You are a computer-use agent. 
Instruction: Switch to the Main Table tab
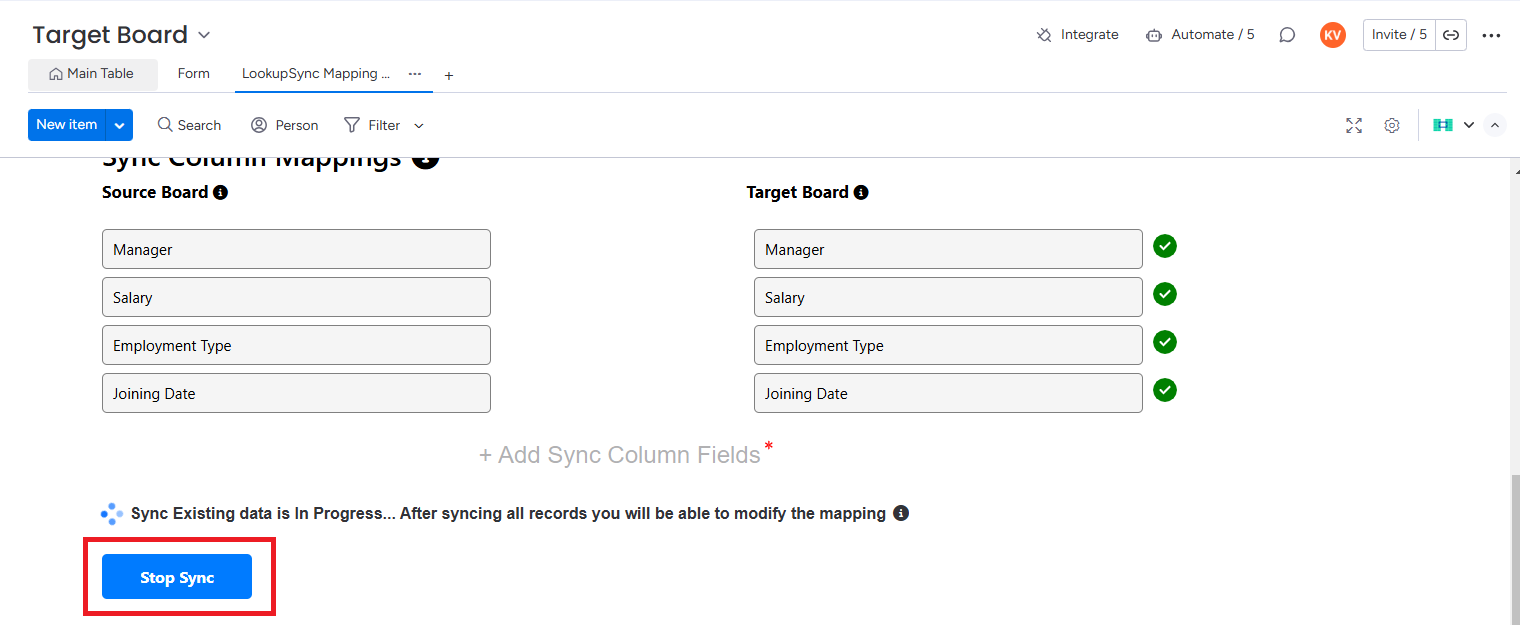pyautogui.click(x=92, y=74)
